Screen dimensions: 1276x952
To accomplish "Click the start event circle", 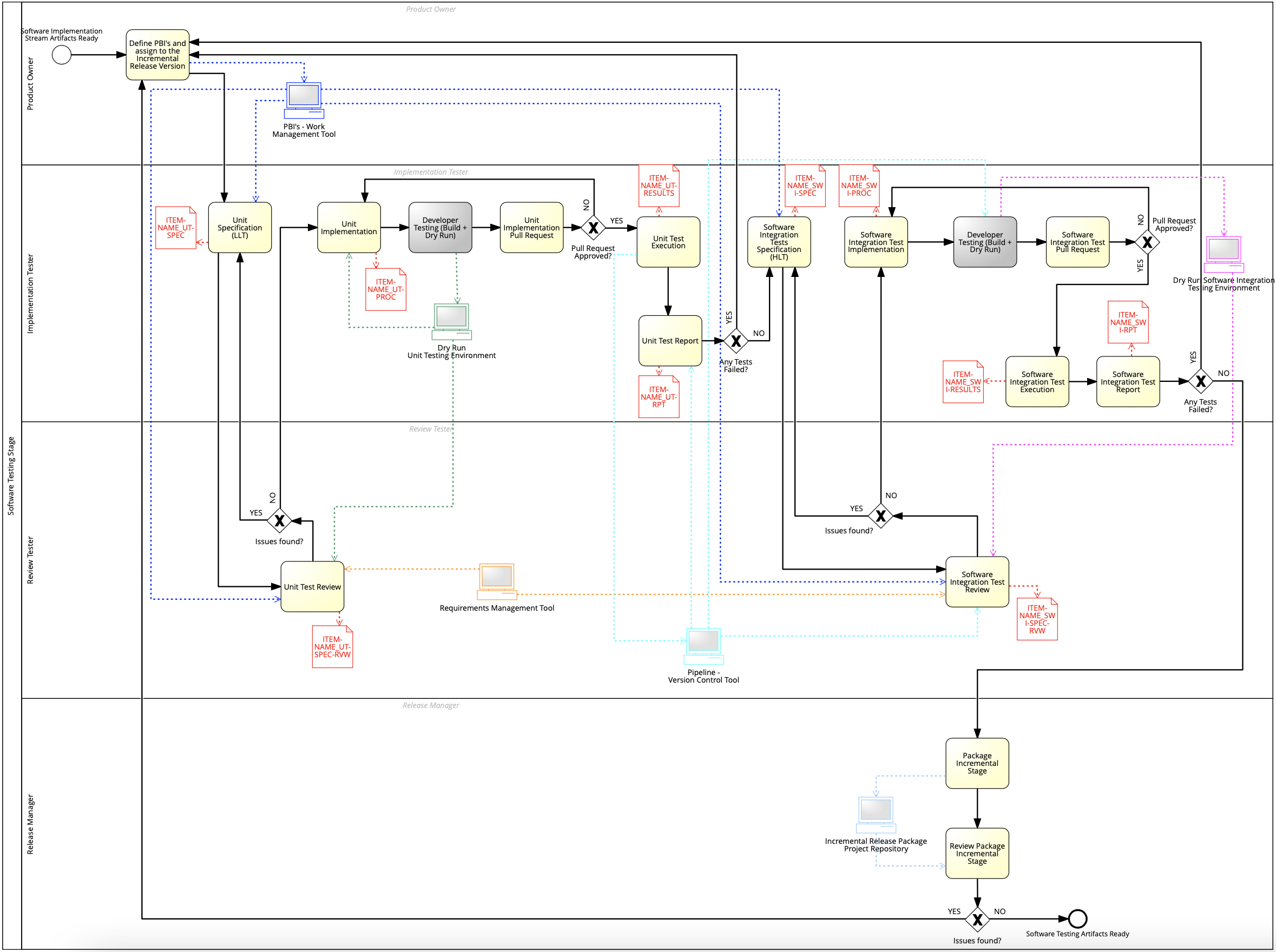I will point(62,55).
